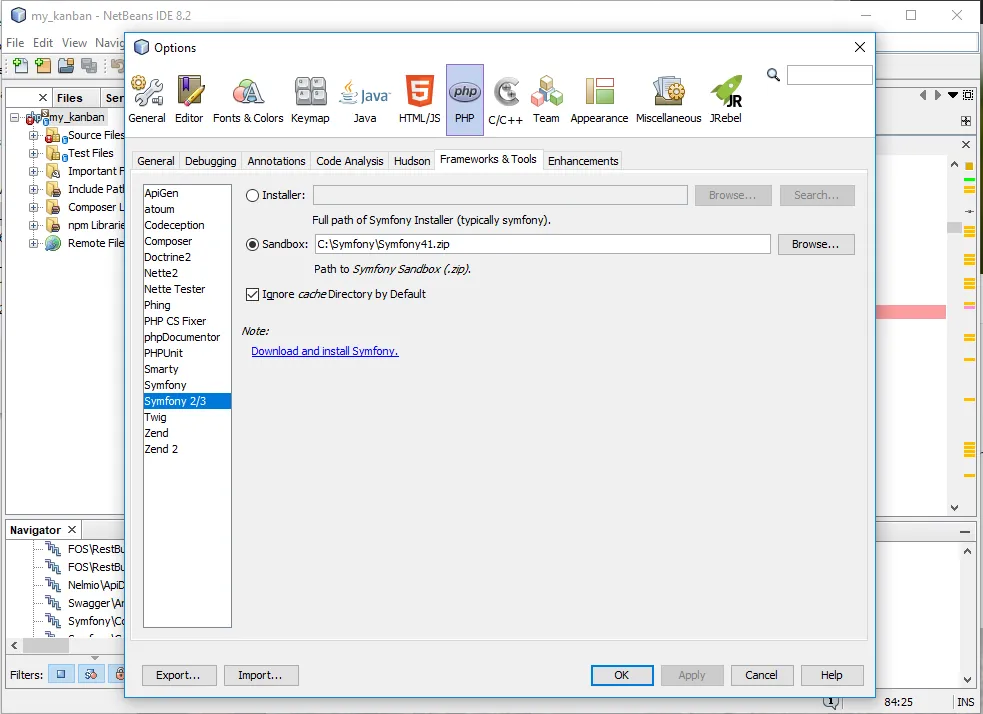Select Doctrine2 in the frameworks list

tap(187, 257)
